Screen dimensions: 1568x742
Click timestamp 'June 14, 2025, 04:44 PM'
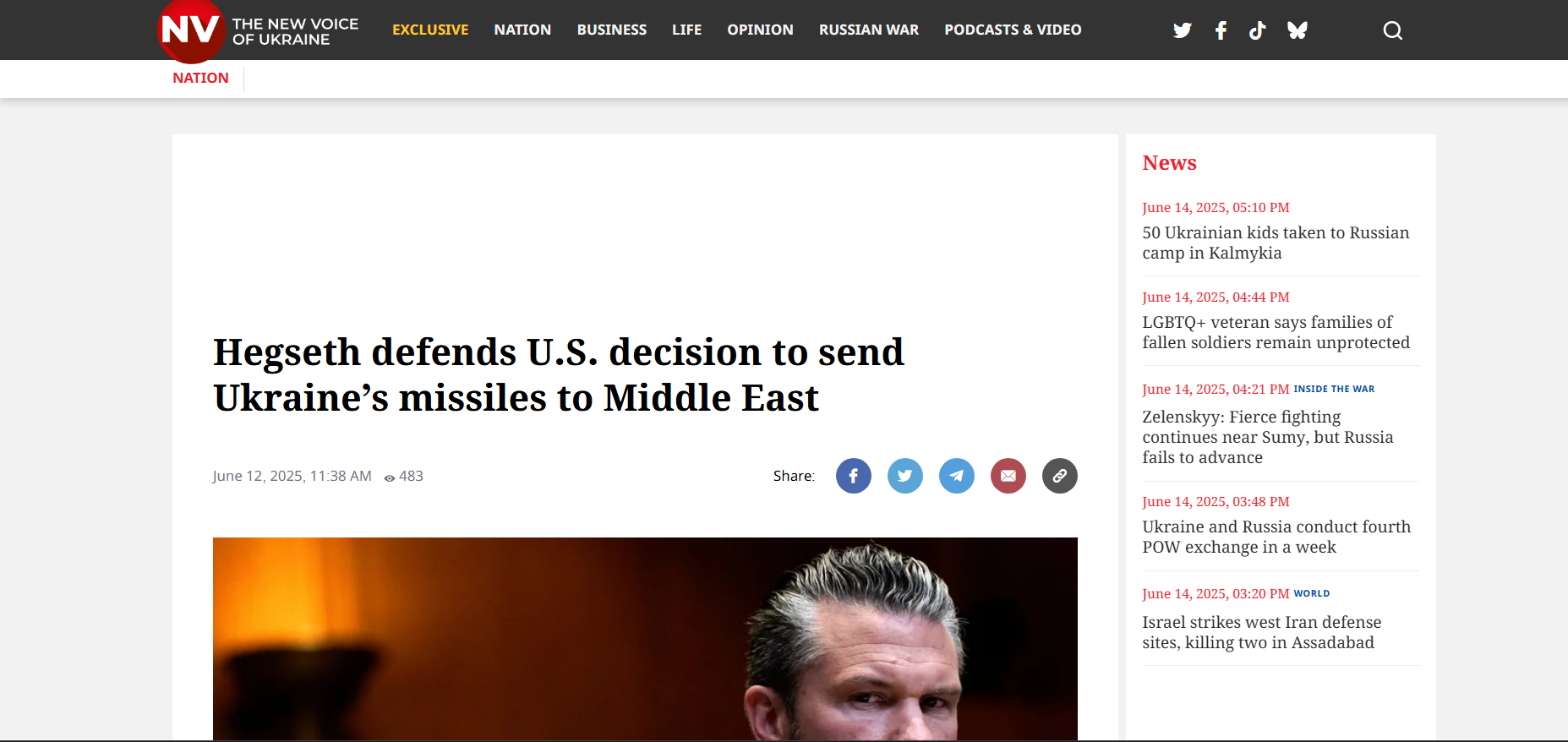pyautogui.click(x=1216, y=297)
